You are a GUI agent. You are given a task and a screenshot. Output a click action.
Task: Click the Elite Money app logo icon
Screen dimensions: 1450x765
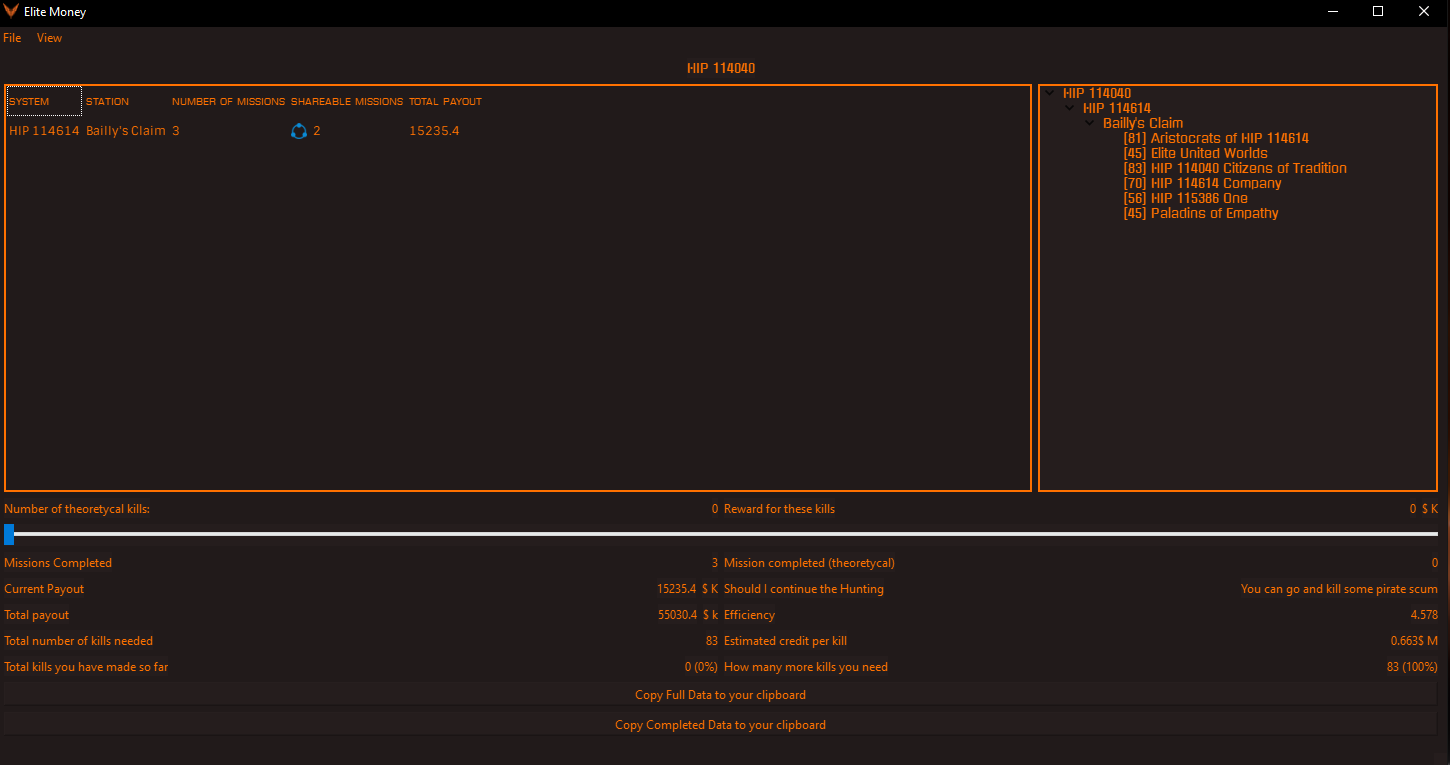tap(11, 12)
